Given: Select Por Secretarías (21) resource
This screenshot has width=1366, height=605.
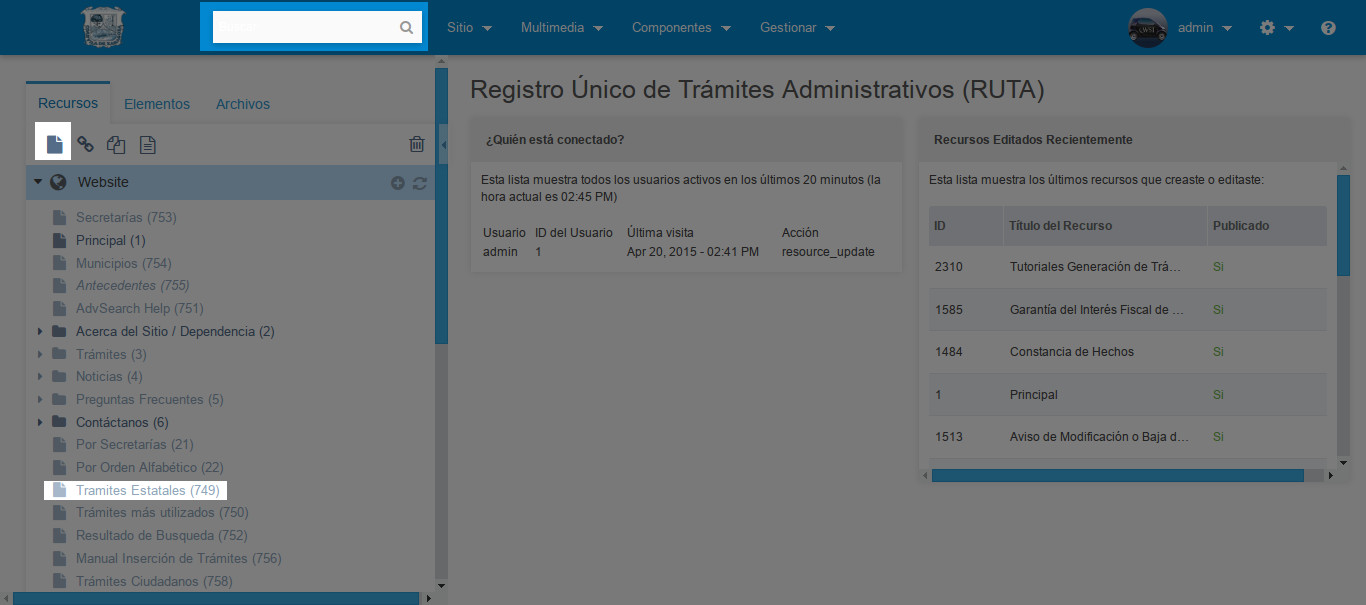Looking at the screenshot, I should 134,444.
